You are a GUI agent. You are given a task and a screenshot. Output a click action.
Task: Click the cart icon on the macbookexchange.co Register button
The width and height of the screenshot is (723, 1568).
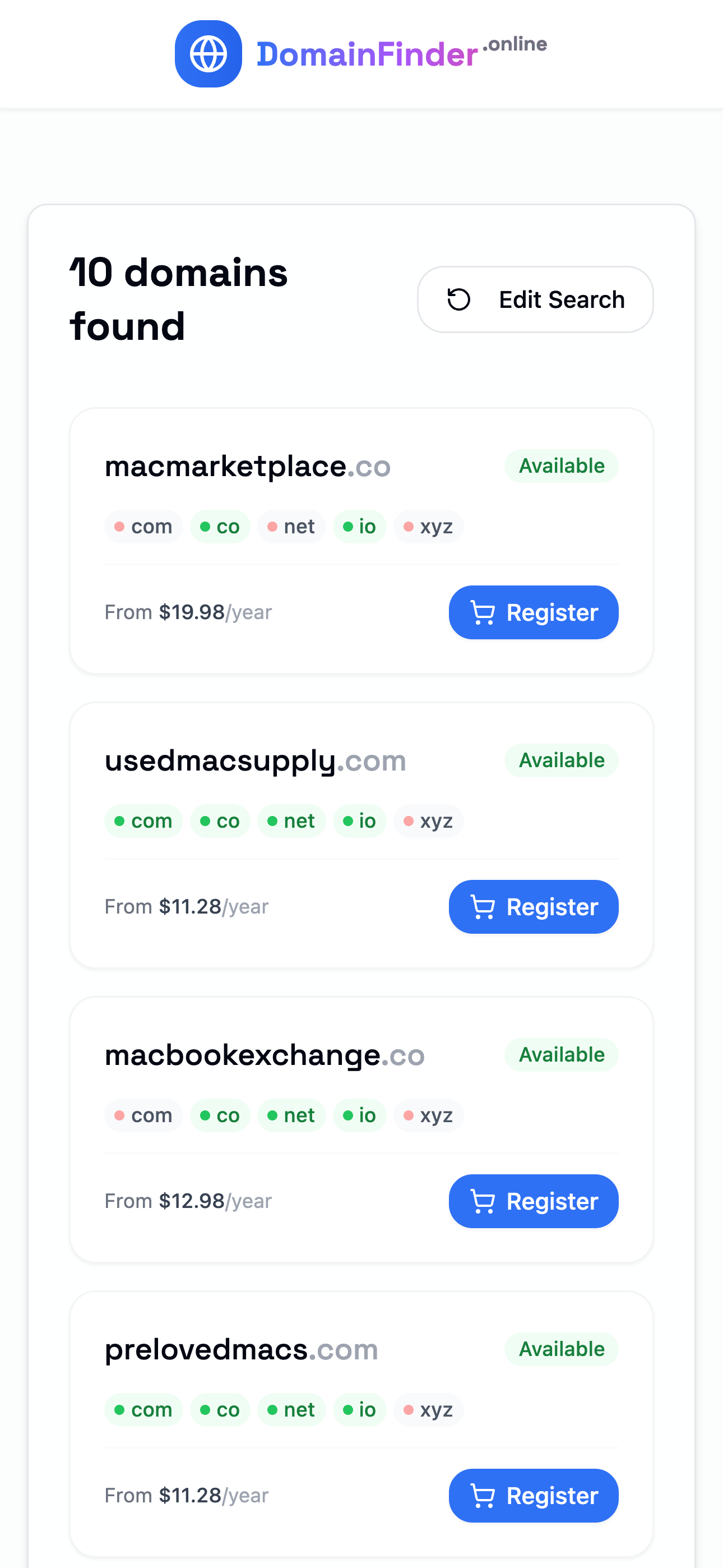pos(483,1202)
